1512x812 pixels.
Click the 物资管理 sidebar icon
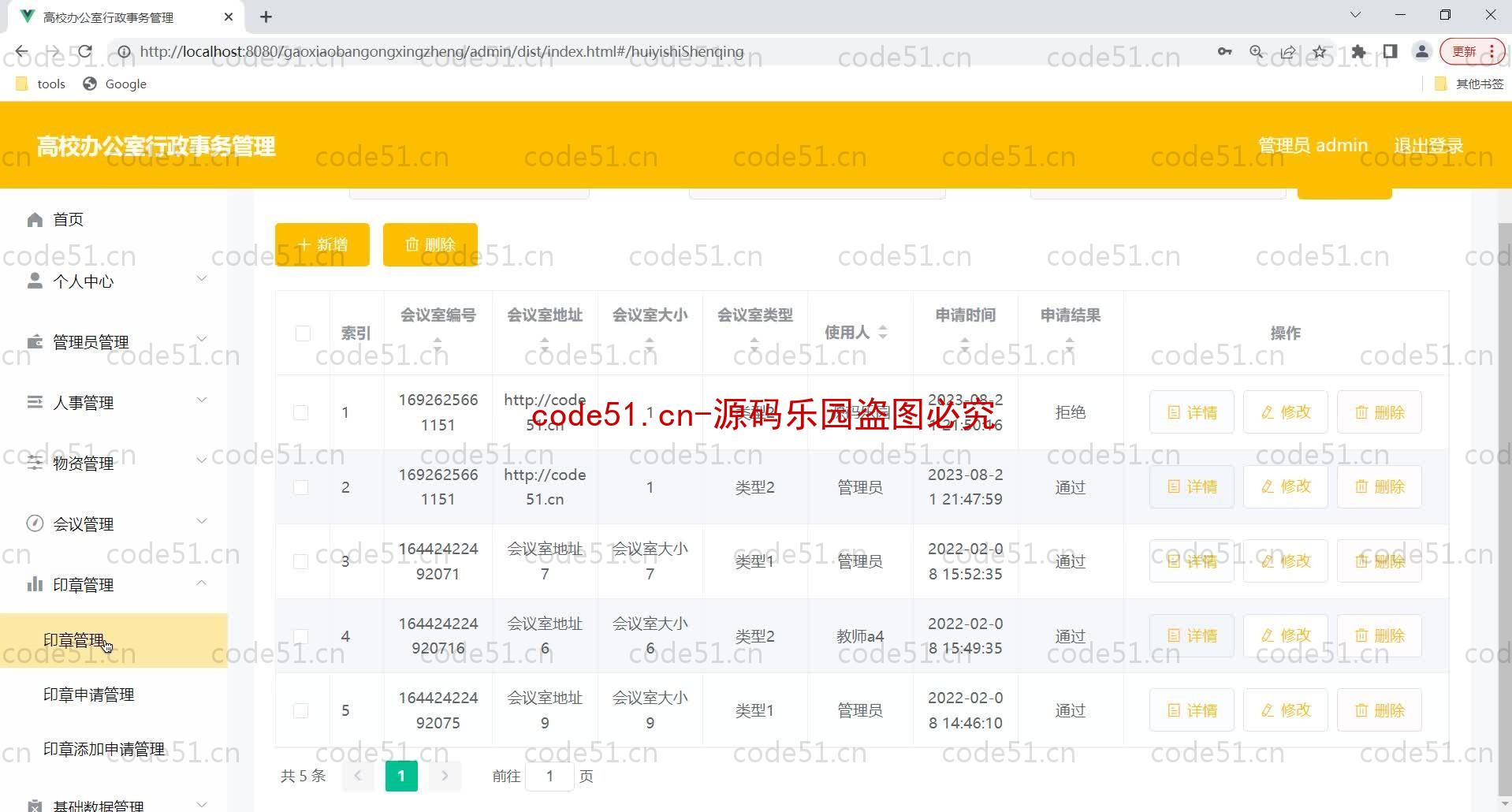[35, 463]
